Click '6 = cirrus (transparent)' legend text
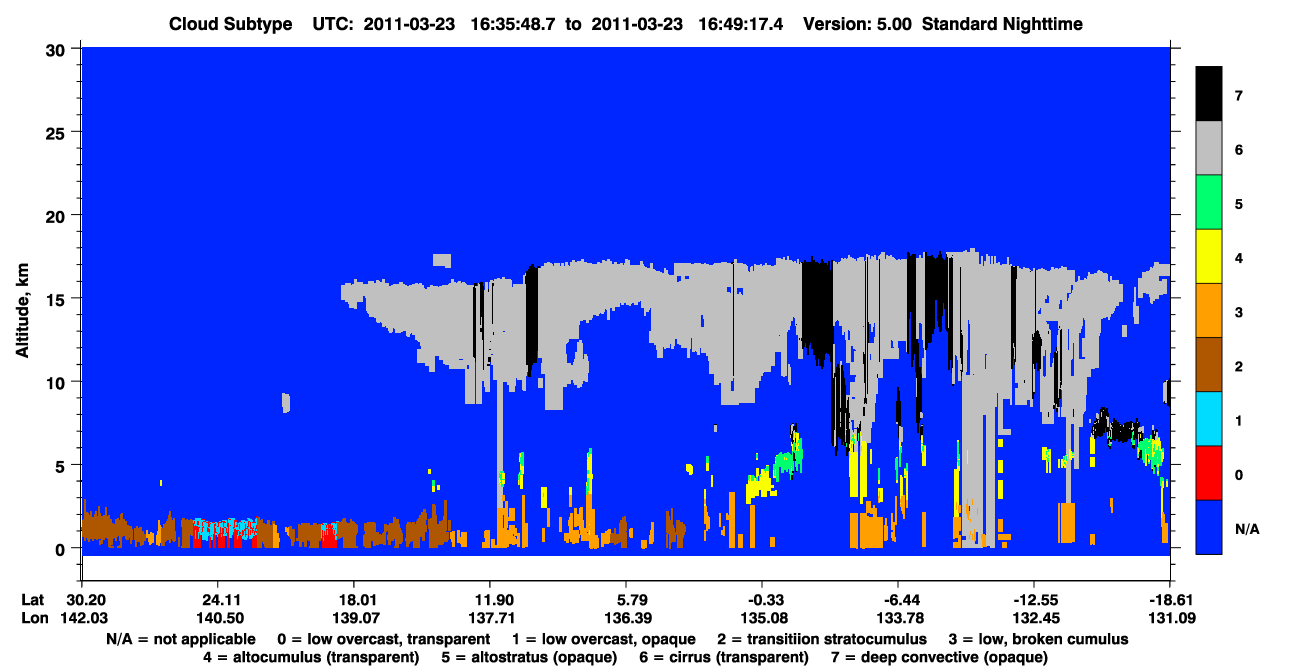 (x=724, y=657)
